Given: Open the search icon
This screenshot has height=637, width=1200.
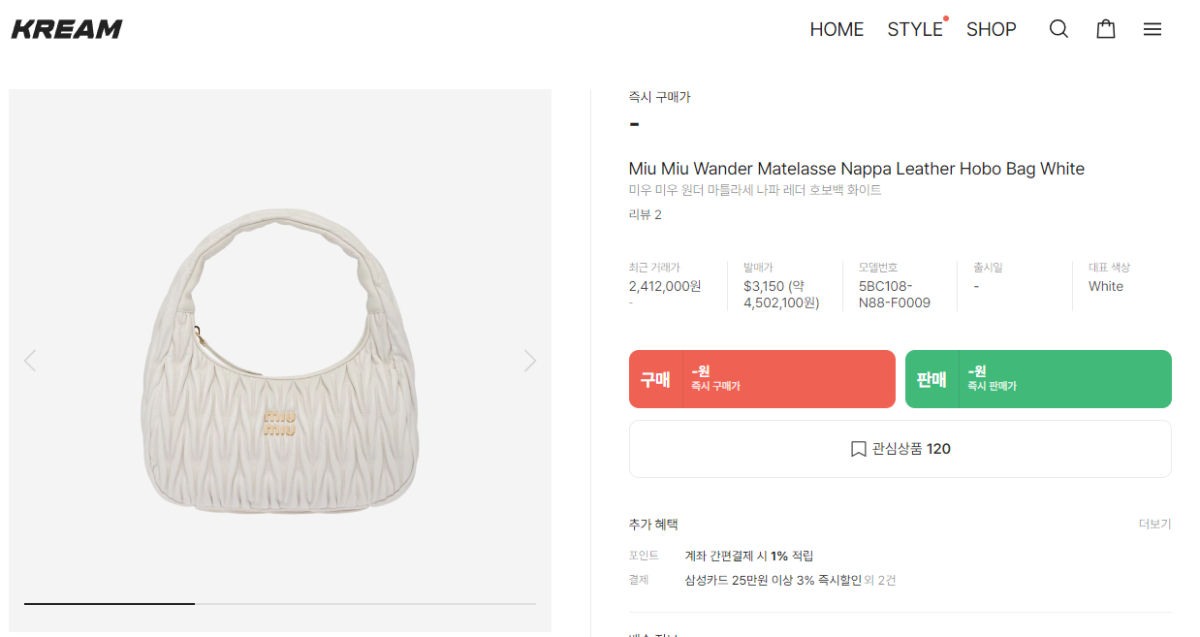Looking at the screenshot, I should (x=1058, y=29).
